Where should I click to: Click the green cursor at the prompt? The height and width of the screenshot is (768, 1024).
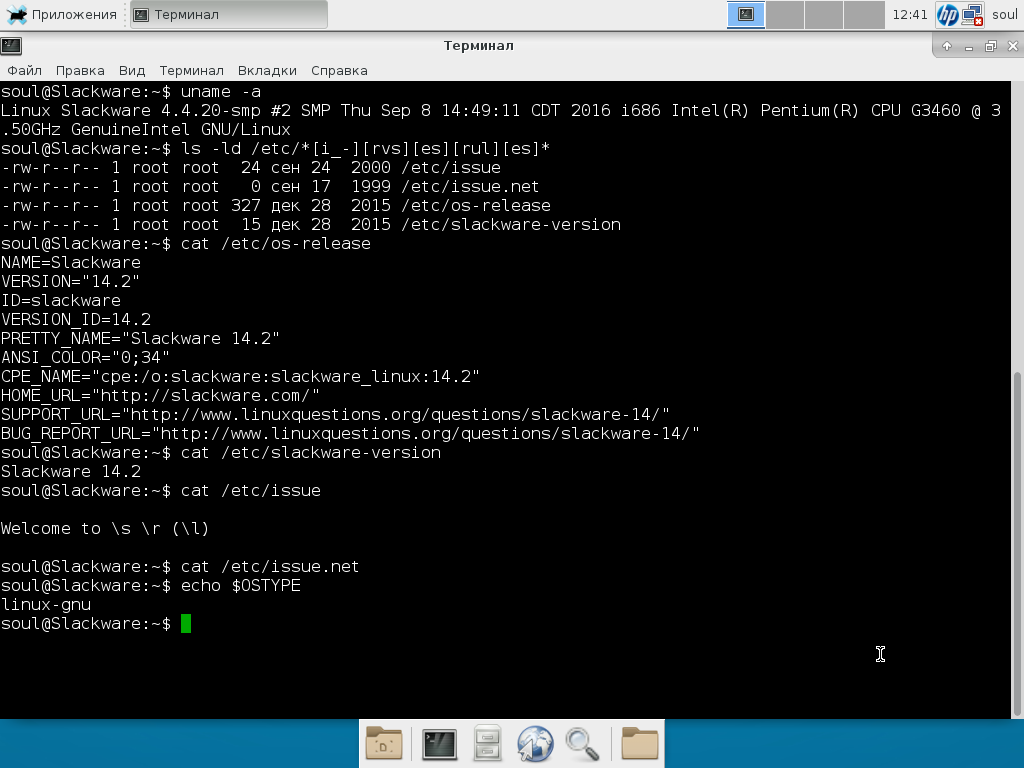(x=186, y=624)
